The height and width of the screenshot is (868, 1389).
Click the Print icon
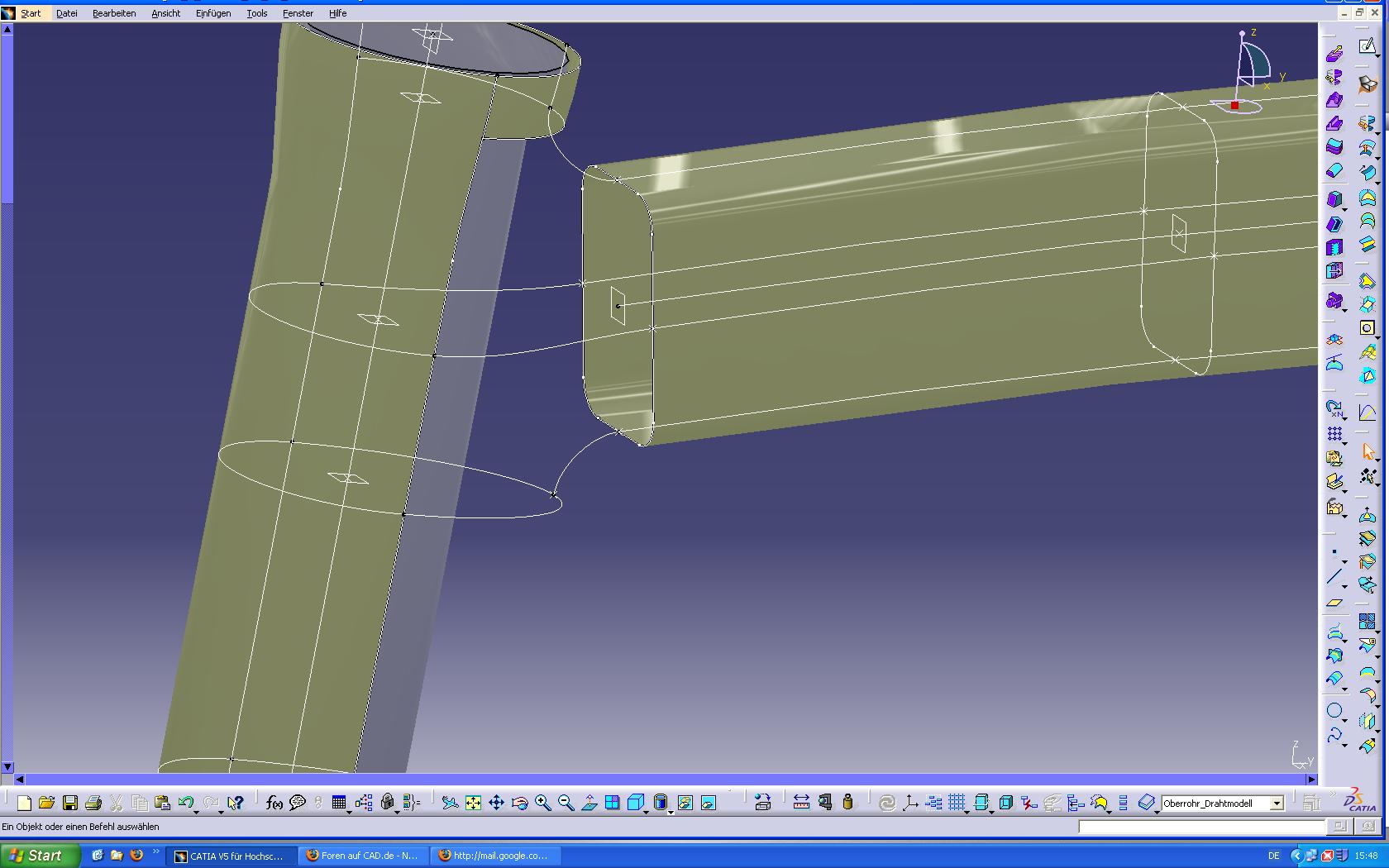click(x=93, y=803)
